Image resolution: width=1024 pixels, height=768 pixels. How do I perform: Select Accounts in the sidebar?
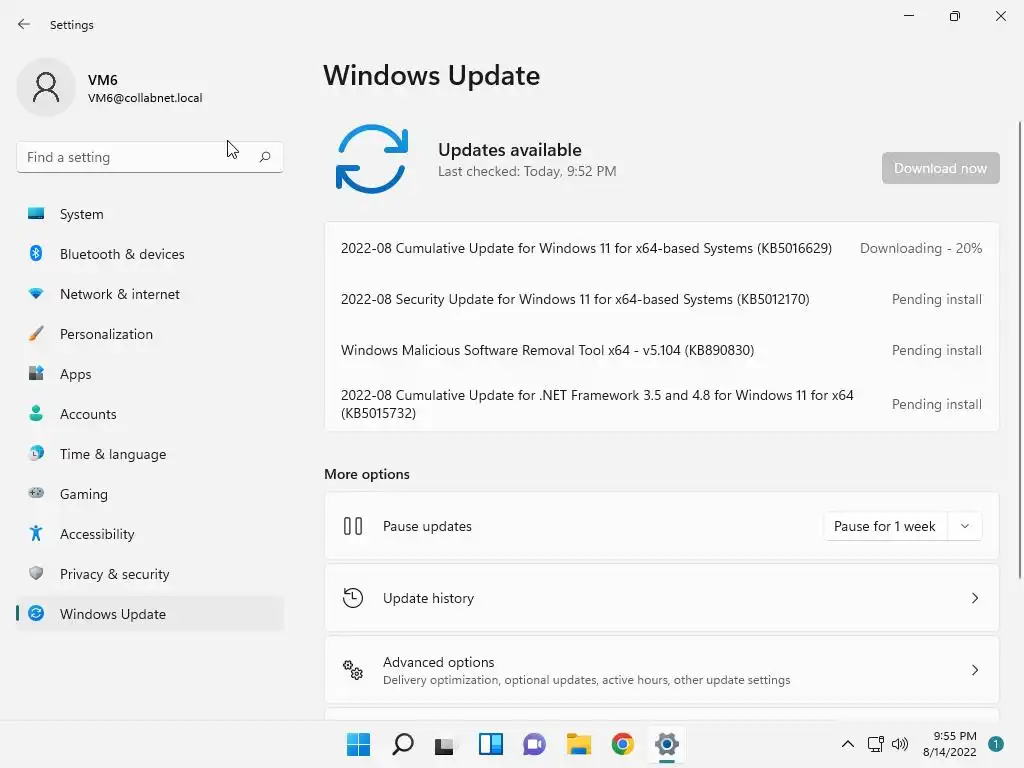(x=150, y=413)
